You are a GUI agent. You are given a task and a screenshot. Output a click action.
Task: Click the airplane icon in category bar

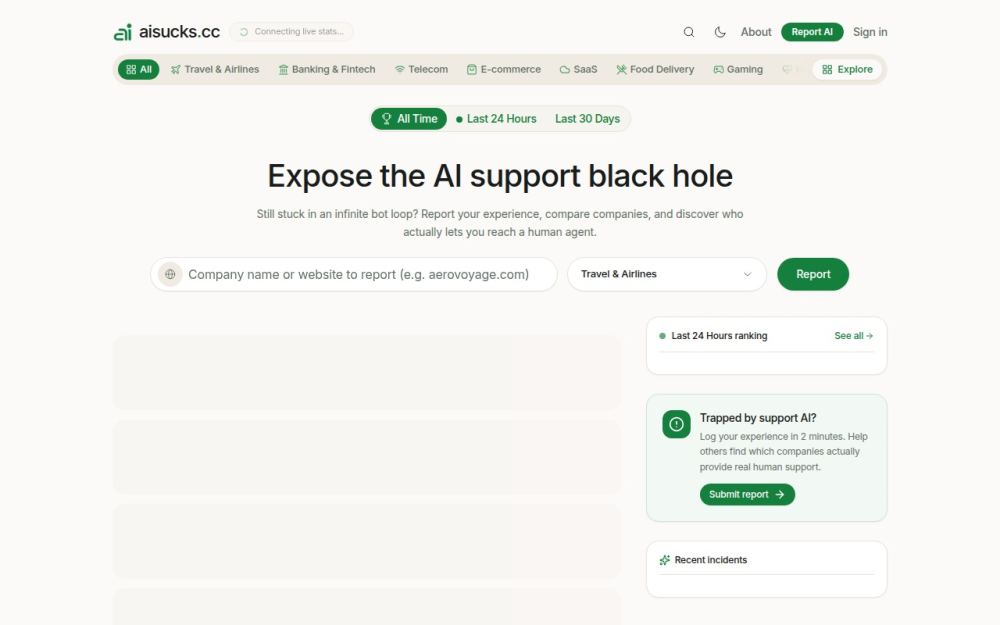pos(175,70)
